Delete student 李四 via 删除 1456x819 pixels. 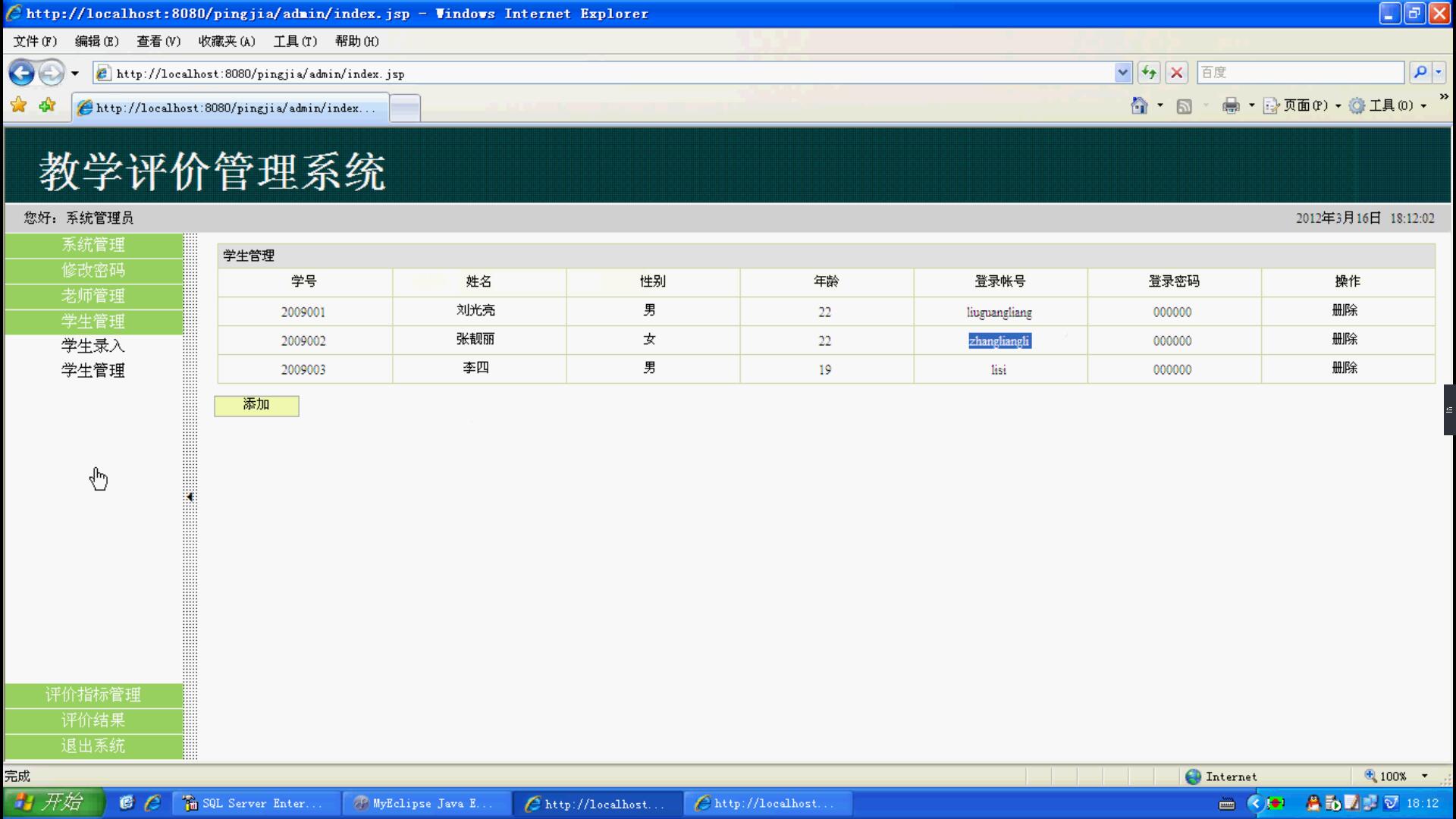coord(1345,368)
